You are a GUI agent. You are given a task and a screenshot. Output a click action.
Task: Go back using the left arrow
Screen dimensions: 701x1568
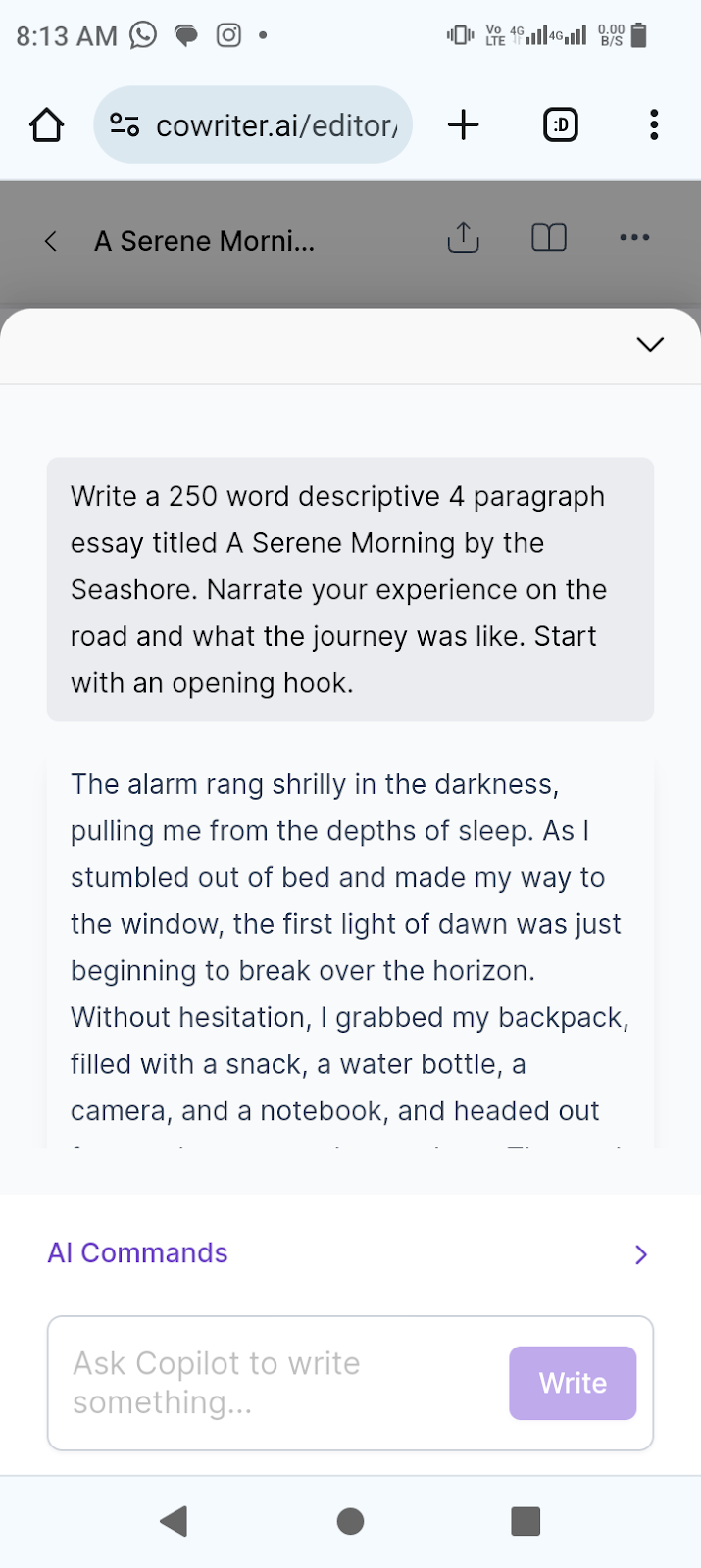click(51, 241)
